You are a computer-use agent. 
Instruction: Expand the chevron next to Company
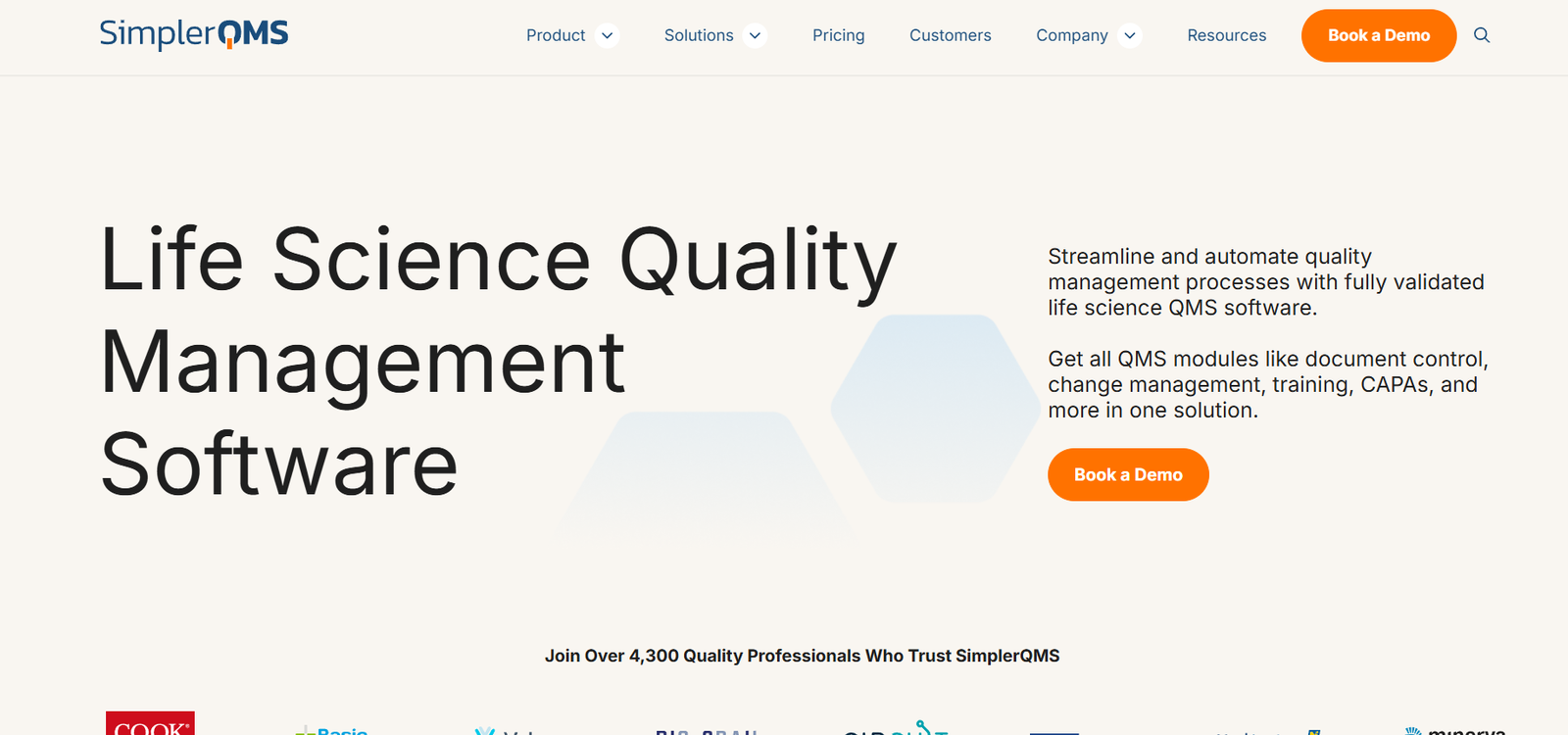click(x=1130, y=36)
